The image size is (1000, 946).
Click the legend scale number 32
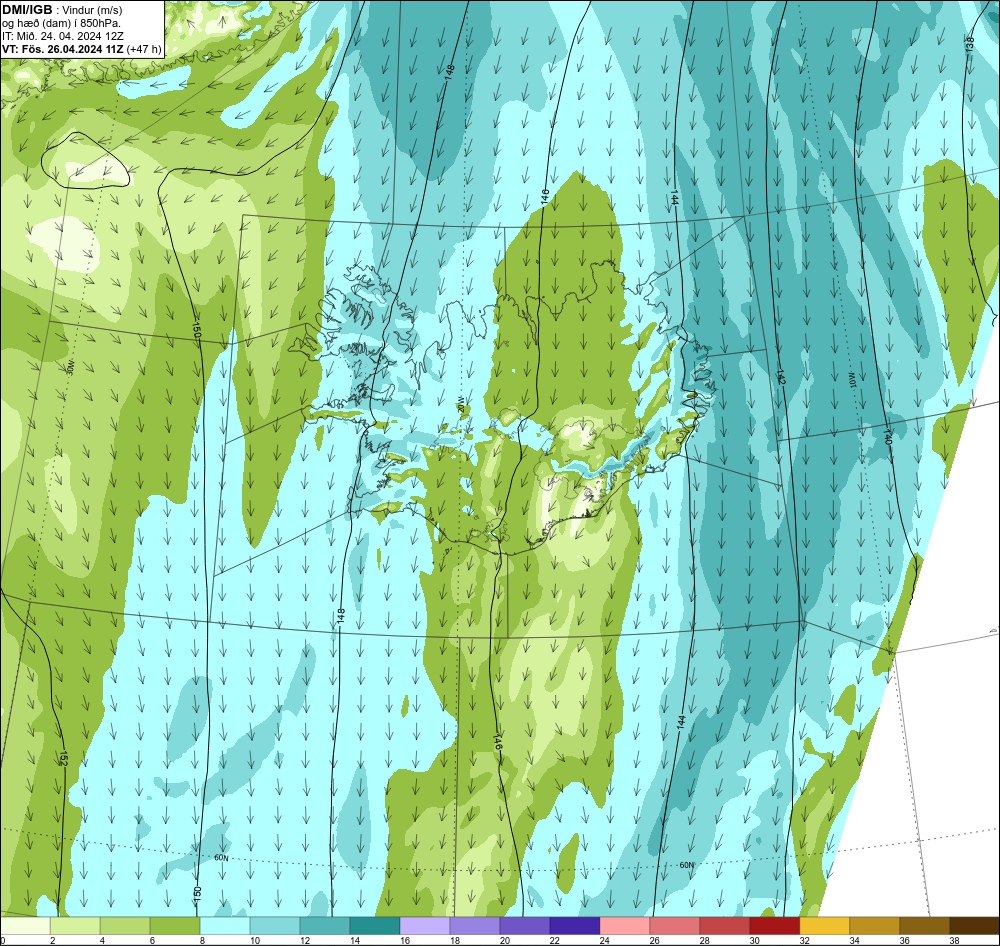click(x=804, y=940)
